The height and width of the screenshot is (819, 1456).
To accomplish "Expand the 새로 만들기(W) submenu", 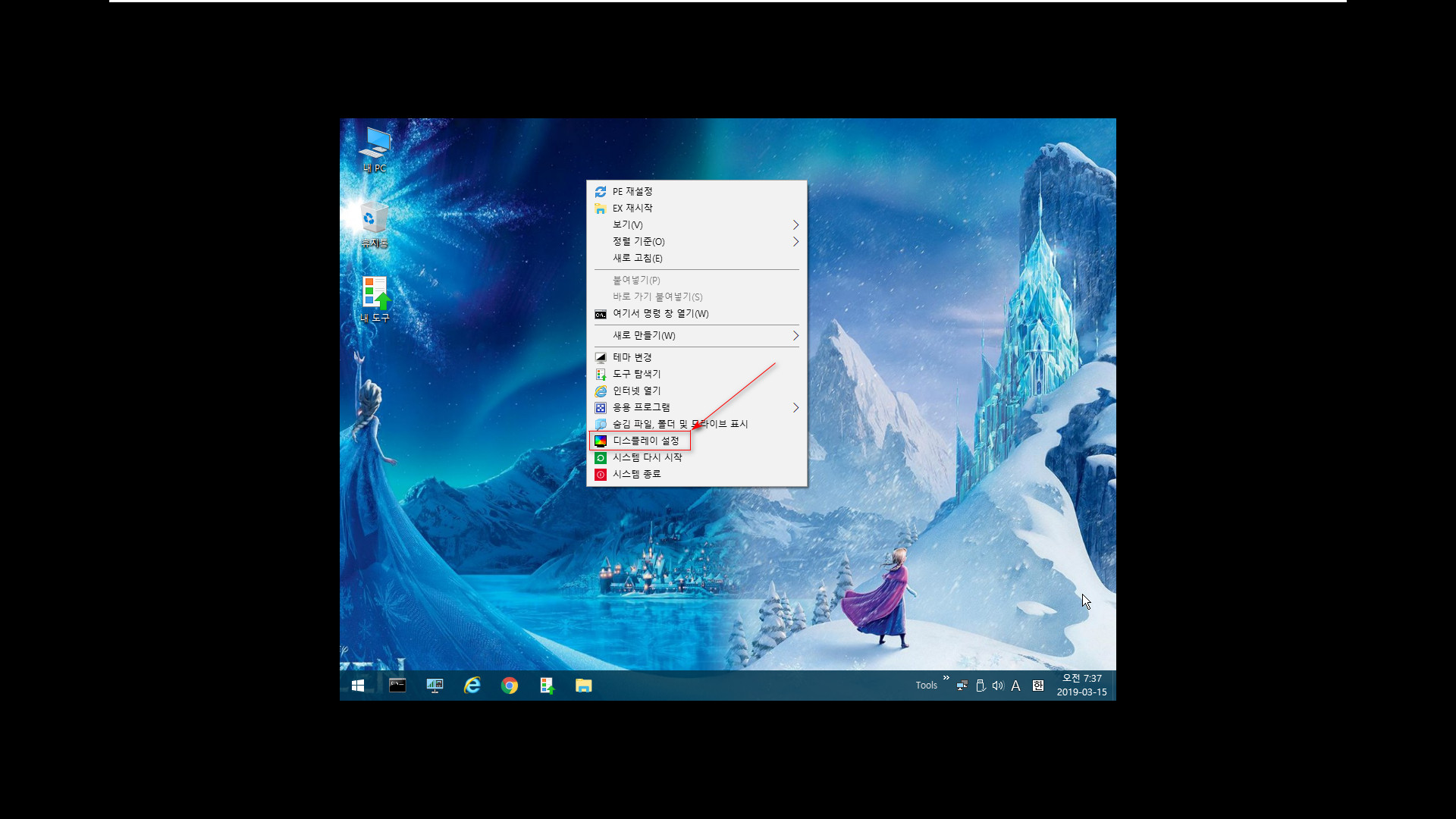I will coord(696,335).
